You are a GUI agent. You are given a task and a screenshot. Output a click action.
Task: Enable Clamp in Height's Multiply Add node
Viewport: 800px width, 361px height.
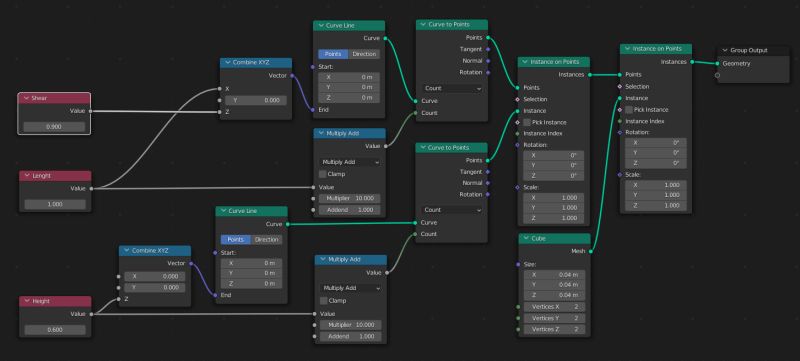(323, 301)
